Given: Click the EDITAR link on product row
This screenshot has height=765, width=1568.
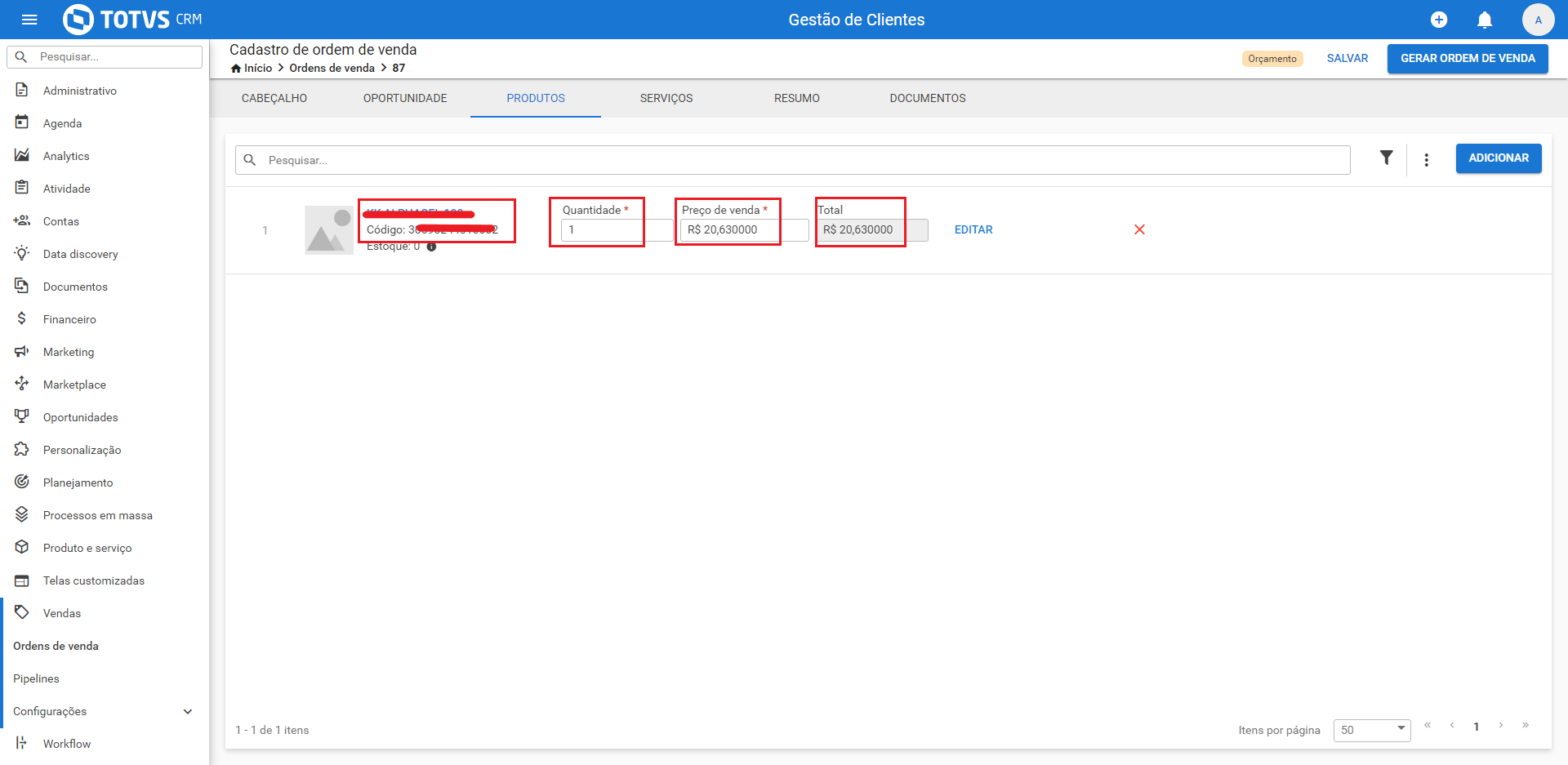Looking at the screenshot, I should coord(973,229).
